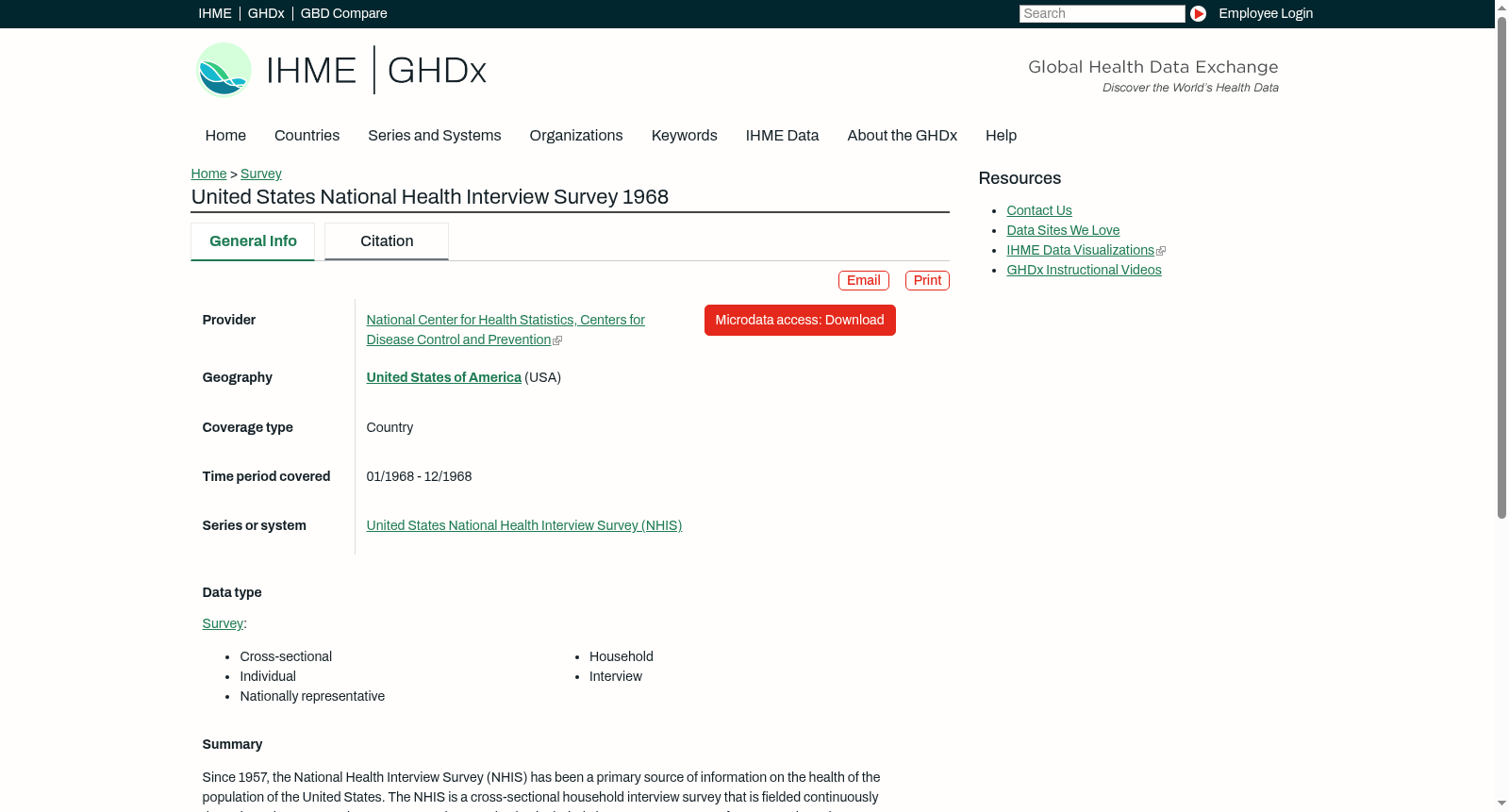Click the Survey breadcrumb link
1509x812 pixels.
click(x=261, y=174)
